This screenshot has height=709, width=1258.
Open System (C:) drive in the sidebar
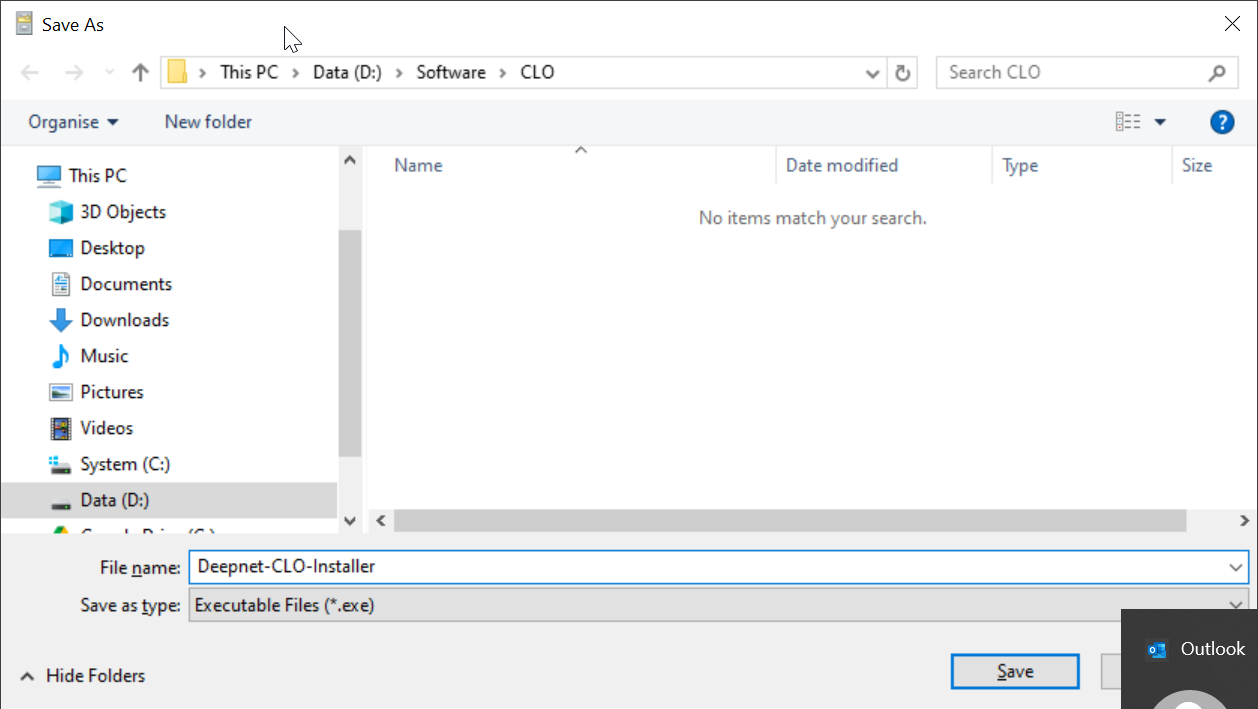tap(125, 464)
